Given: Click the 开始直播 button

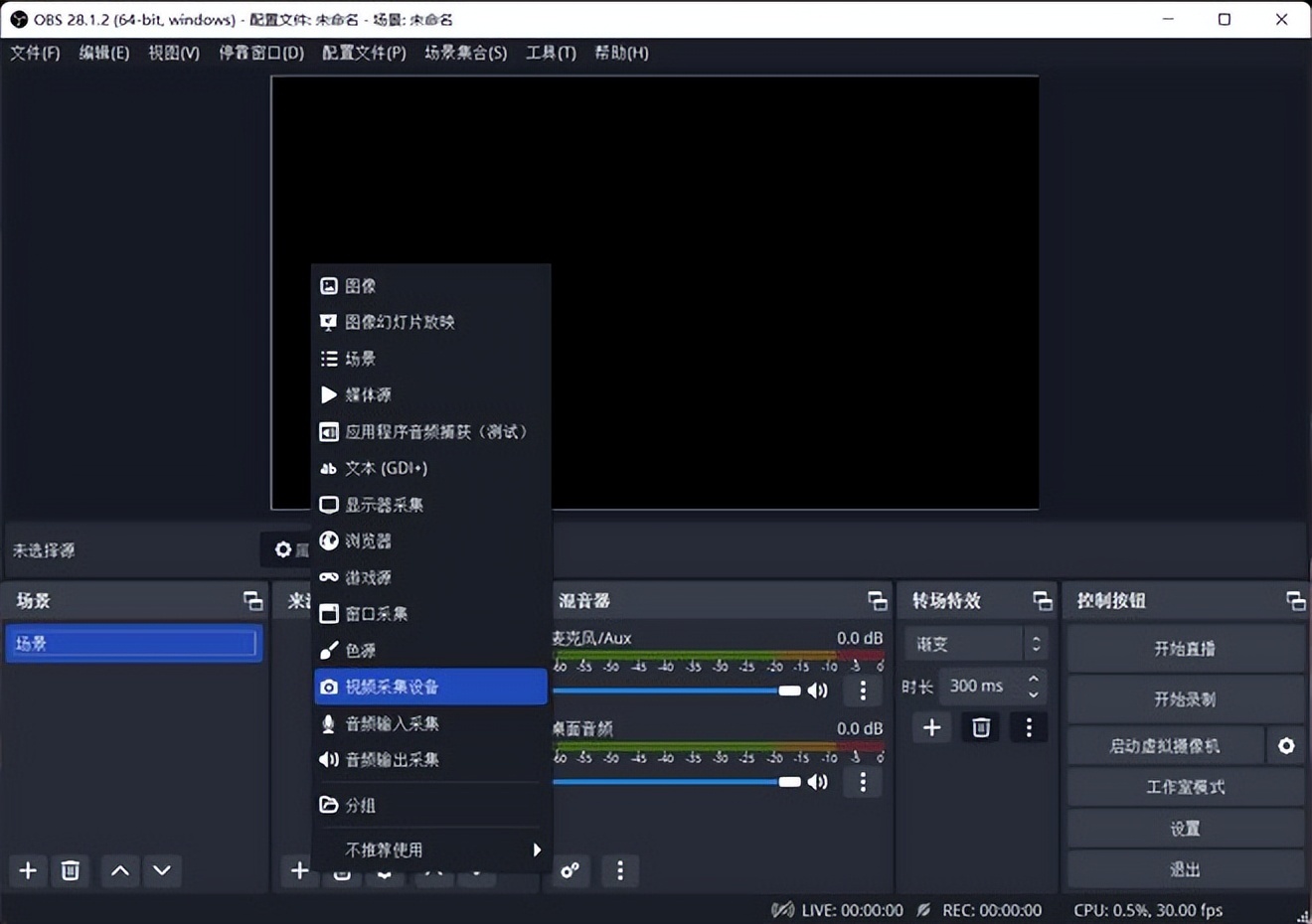Looking at the screenshot, I should [1186, 649].
